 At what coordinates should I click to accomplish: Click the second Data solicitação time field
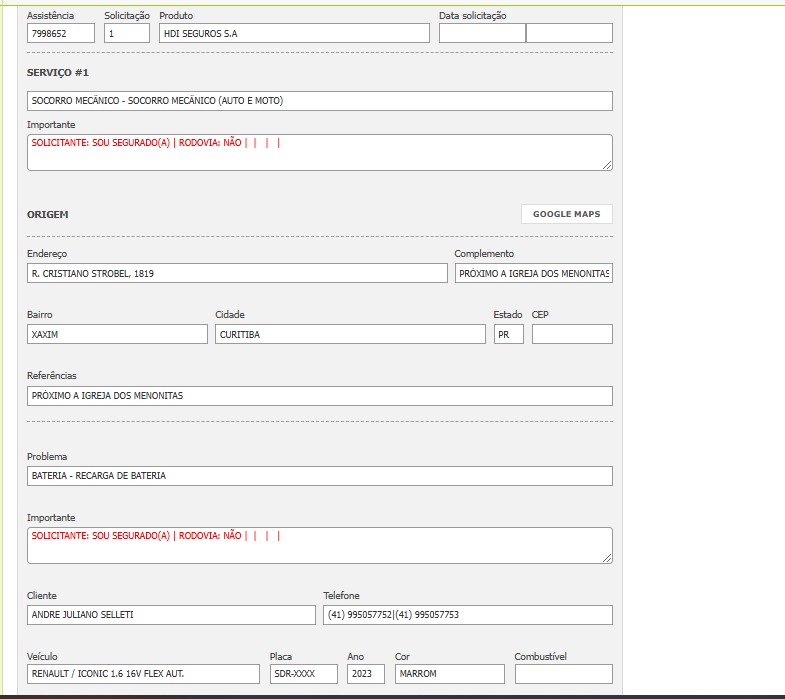[569, 33]
